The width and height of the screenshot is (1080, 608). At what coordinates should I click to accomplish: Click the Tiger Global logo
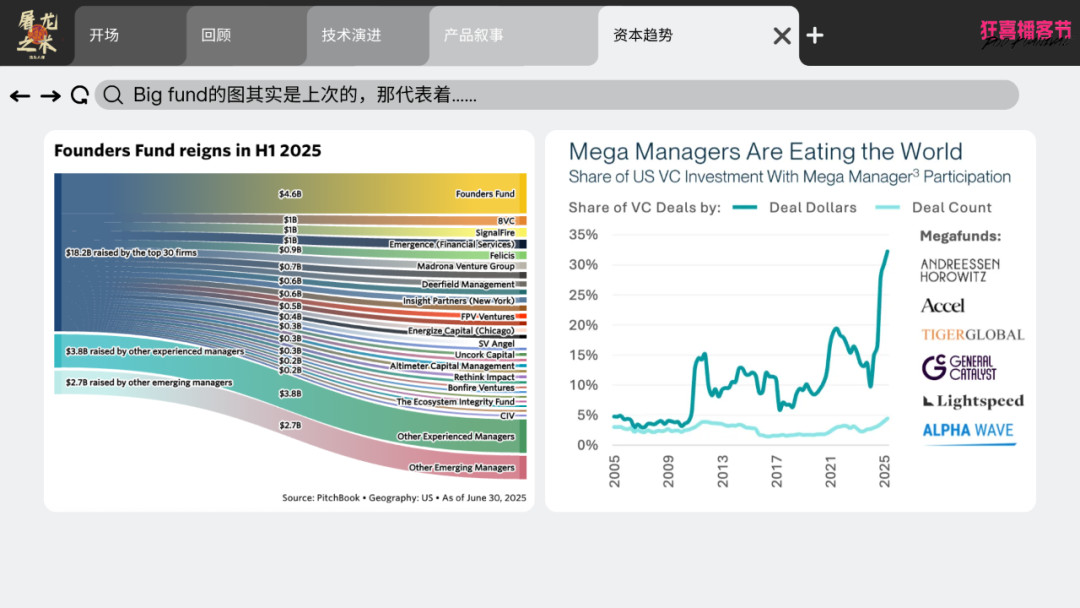[x=973, y=335]
